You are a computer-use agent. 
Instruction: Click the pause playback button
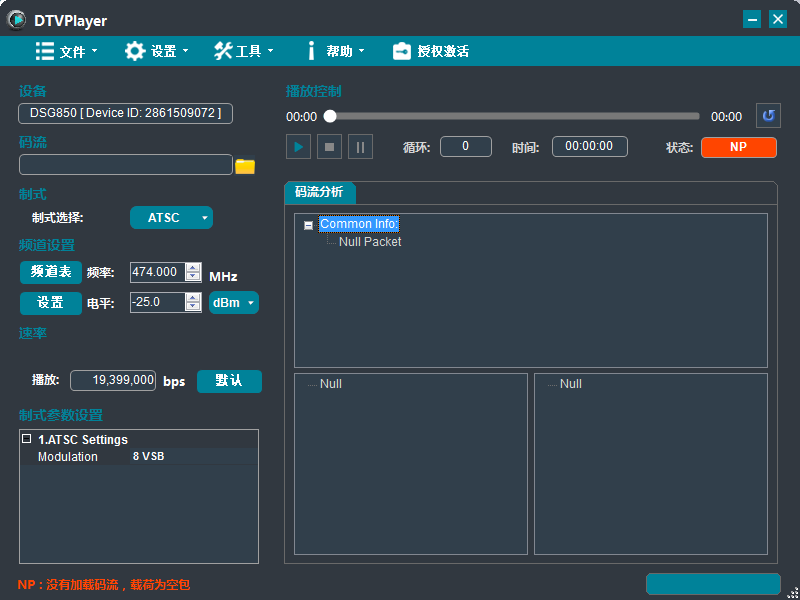[361, 147]
